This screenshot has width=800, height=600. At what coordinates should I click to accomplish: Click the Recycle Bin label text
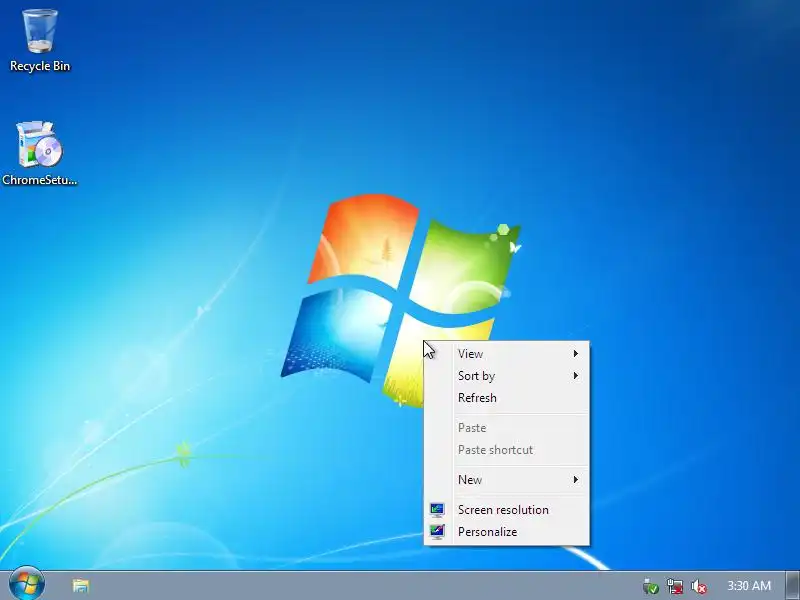coord(40,66)
